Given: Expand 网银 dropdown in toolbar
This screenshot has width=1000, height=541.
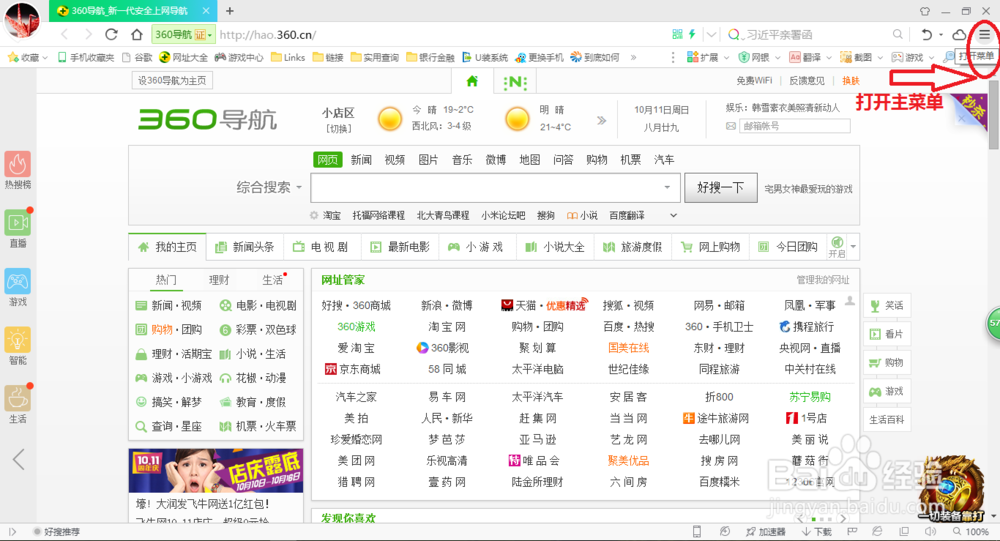Looking at the screenshot, I should point(777,57).
